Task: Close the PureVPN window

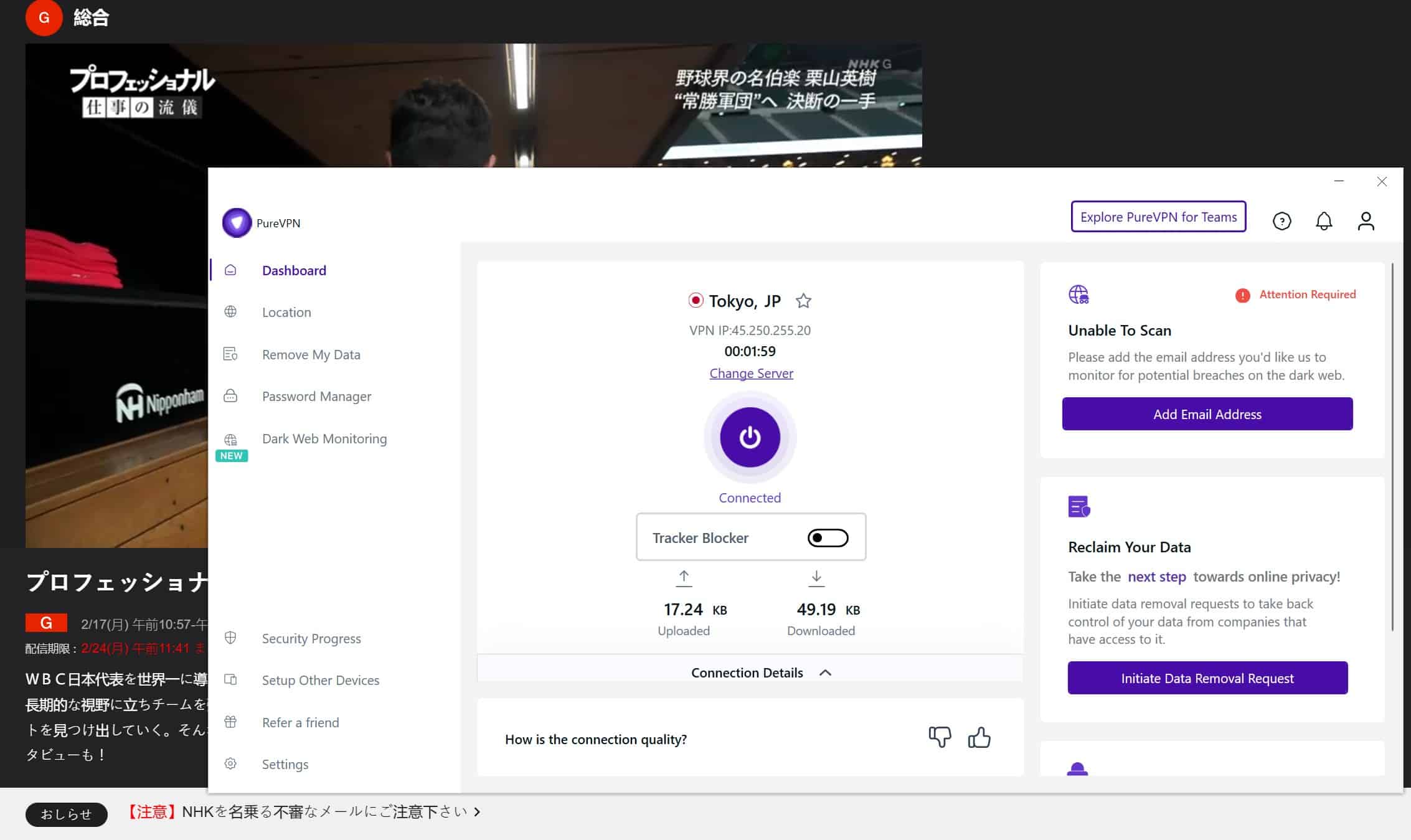Action: click(x=1382, y=181)
